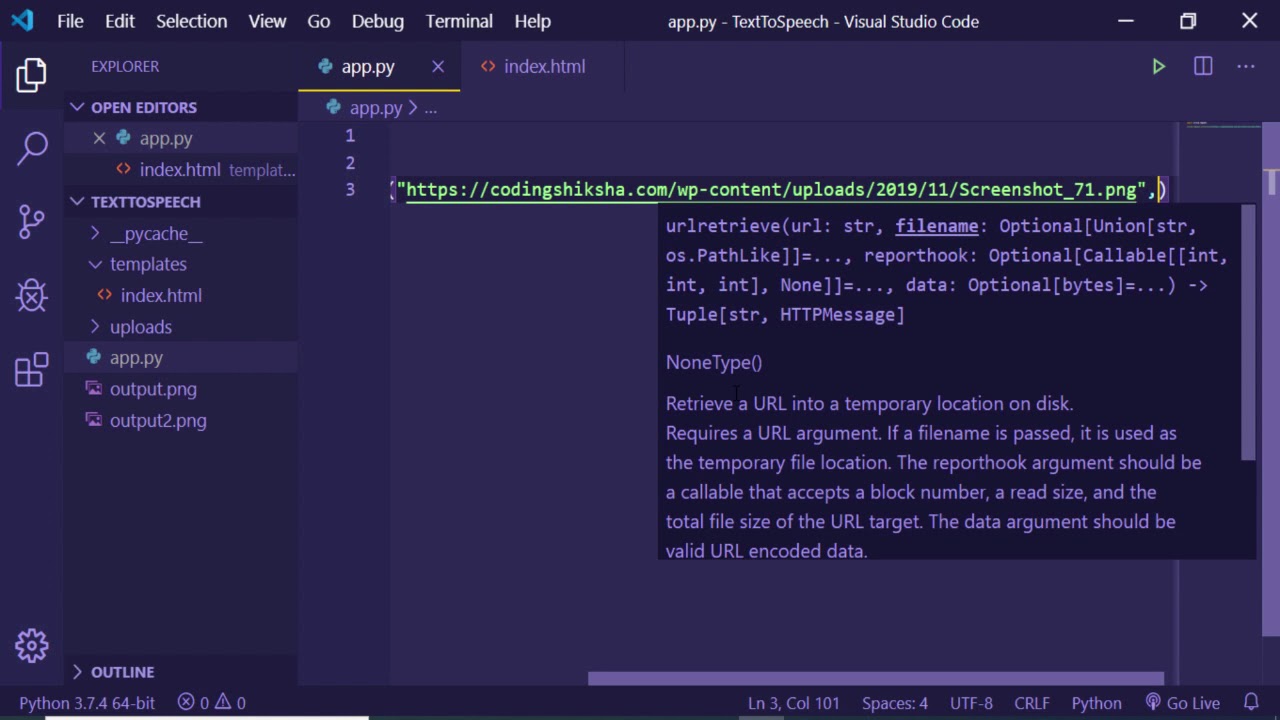
Task: Open output2.png in the explorer
Action: (157, 421)
